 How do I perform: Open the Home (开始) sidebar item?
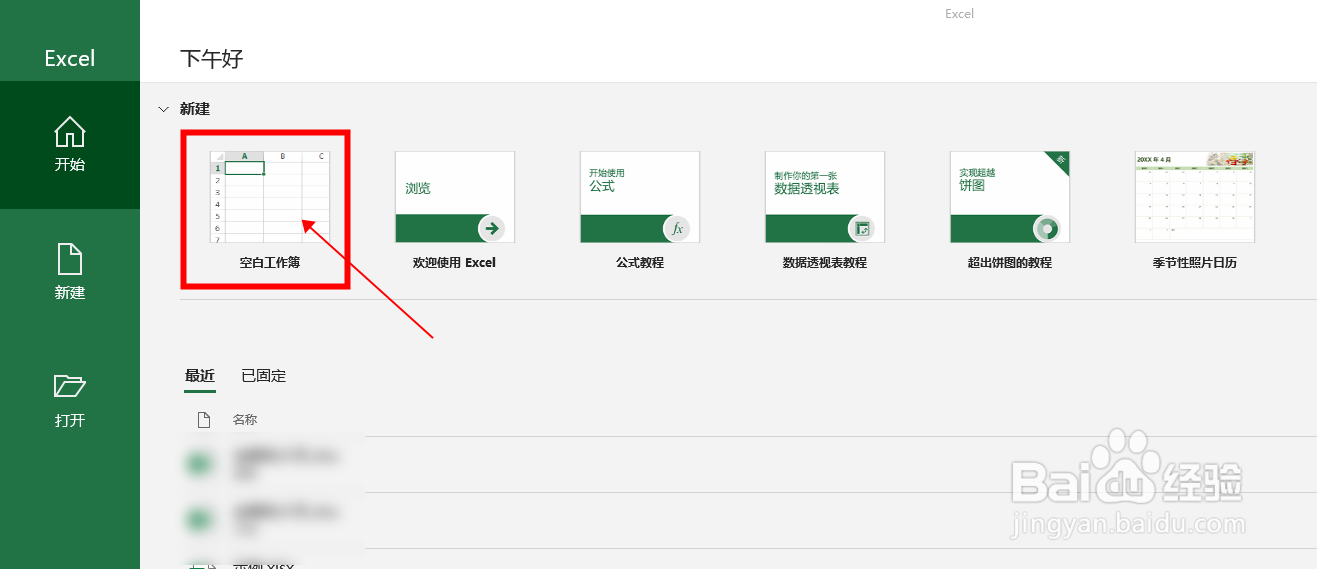tap(69, 145)
